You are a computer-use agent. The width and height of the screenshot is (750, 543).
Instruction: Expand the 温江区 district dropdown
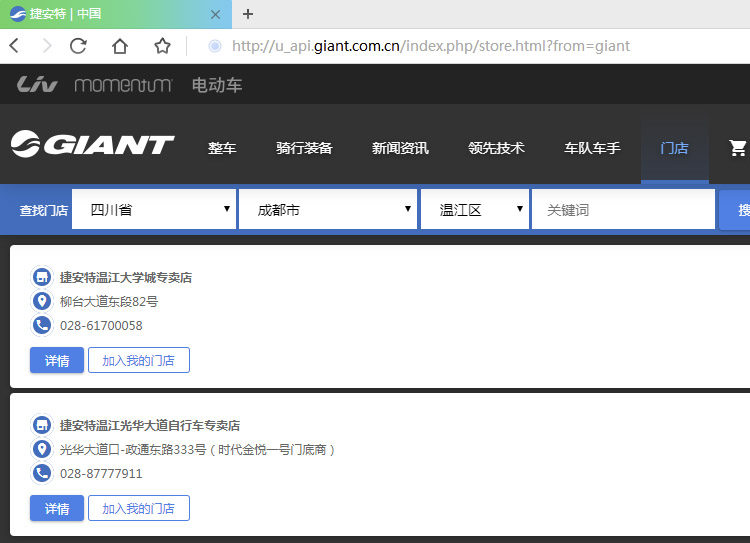click(x=475, y=209)
